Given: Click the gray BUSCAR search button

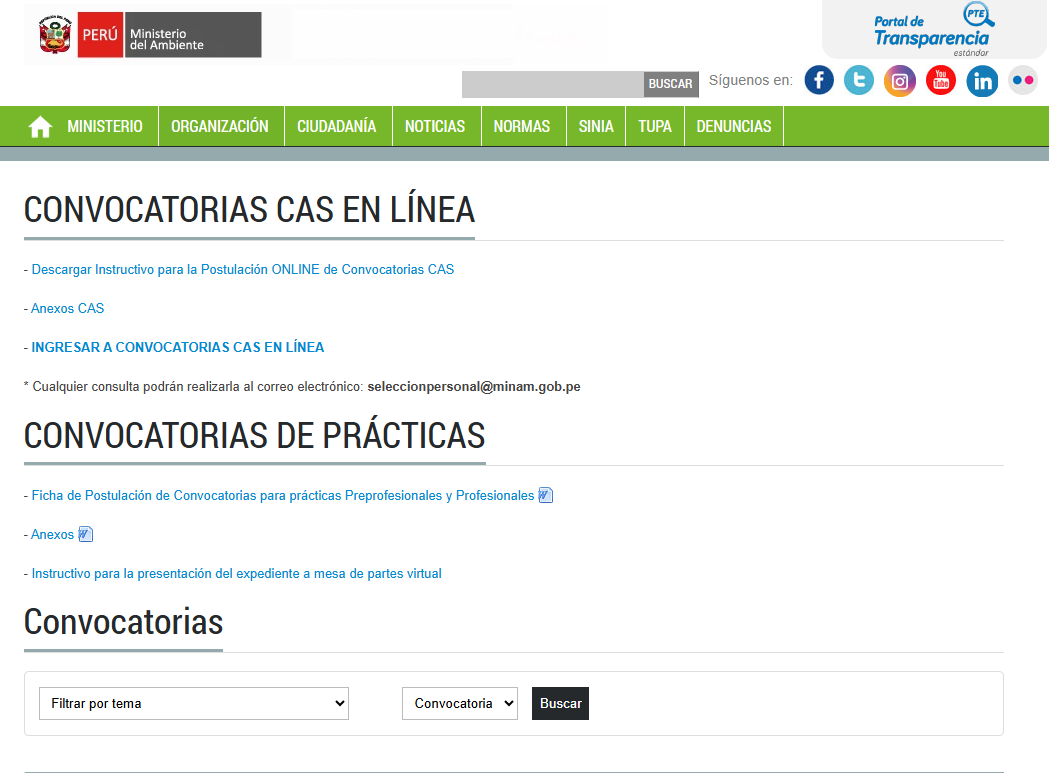Looking at the screenshot, I should tap(670, 84).
